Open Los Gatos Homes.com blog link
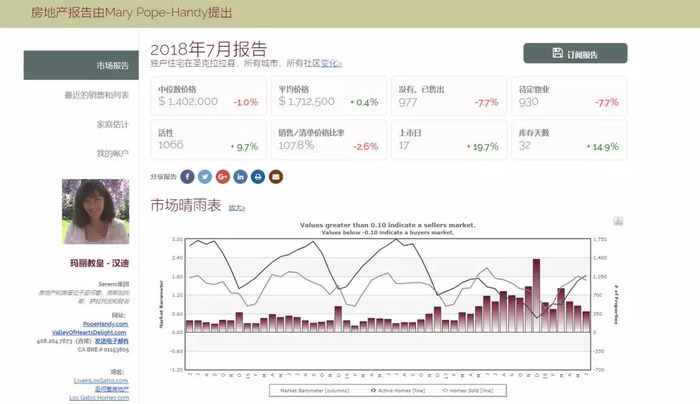Screen dimensions: 700x404 coord(99,397)
